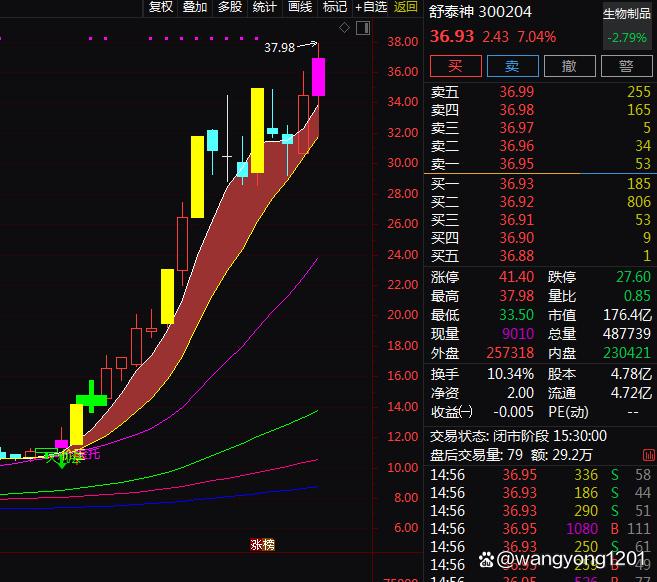Click the green cross candlestick near 14.00

tap(91, 398)
